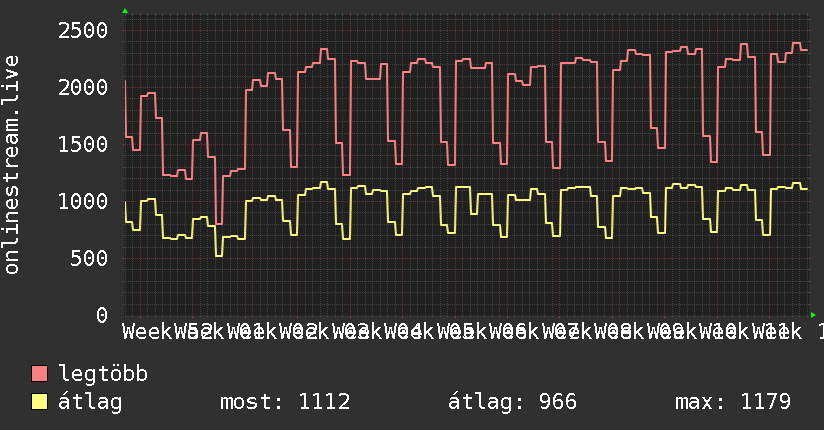This screenshot has width=824, height=430.
Task: Click the max: 1179 statistic
Action: click(733, 402)
